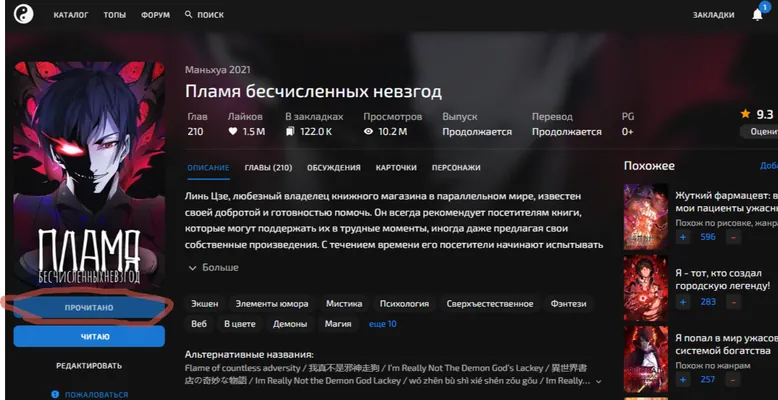Select the Элементы юмора tag
The height and width of the screenshot is (400, 778).
click(272, 304)
